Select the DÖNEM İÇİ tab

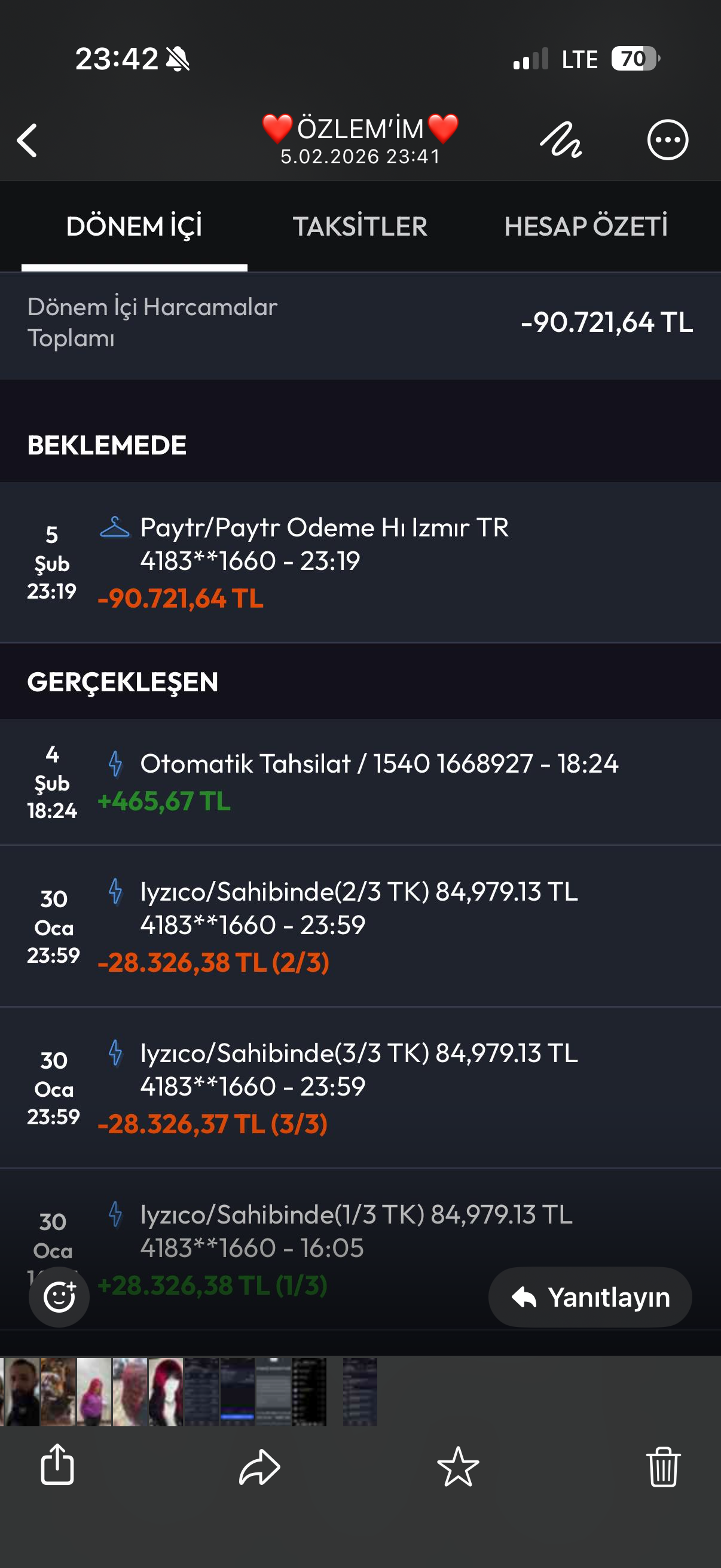[134, 227]
